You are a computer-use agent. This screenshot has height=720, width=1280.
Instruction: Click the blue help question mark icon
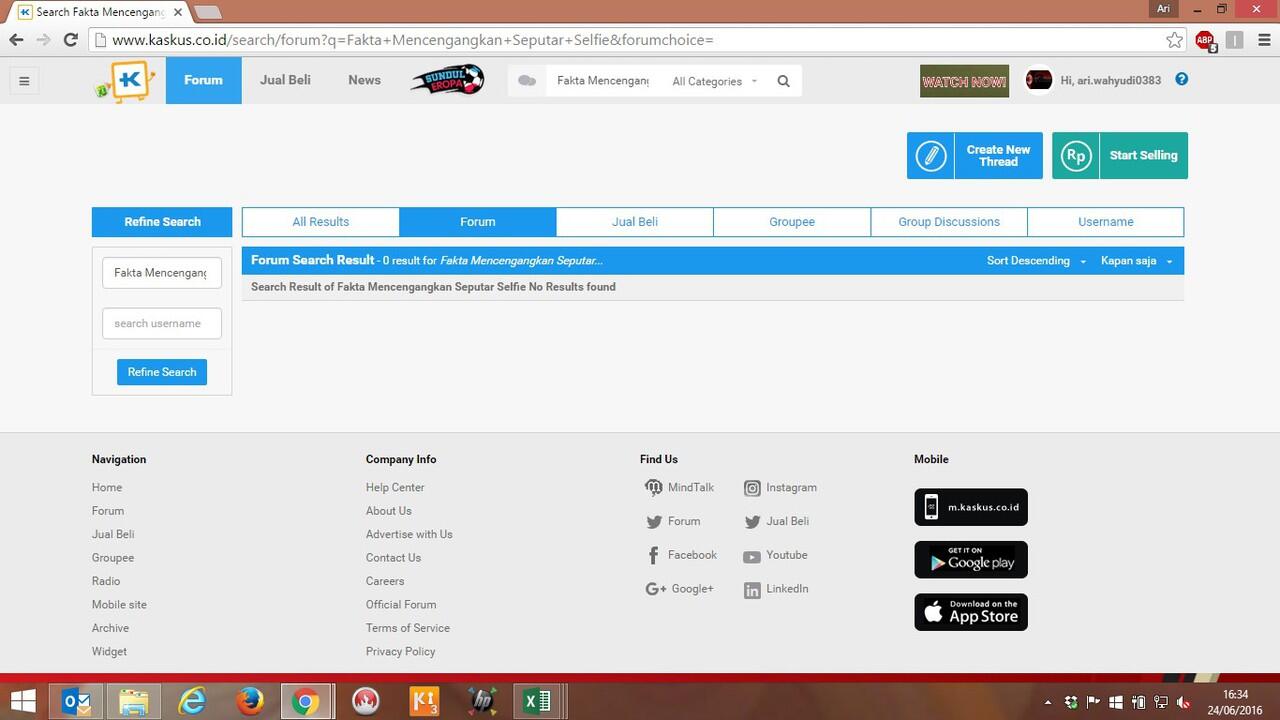[1182, 79]
